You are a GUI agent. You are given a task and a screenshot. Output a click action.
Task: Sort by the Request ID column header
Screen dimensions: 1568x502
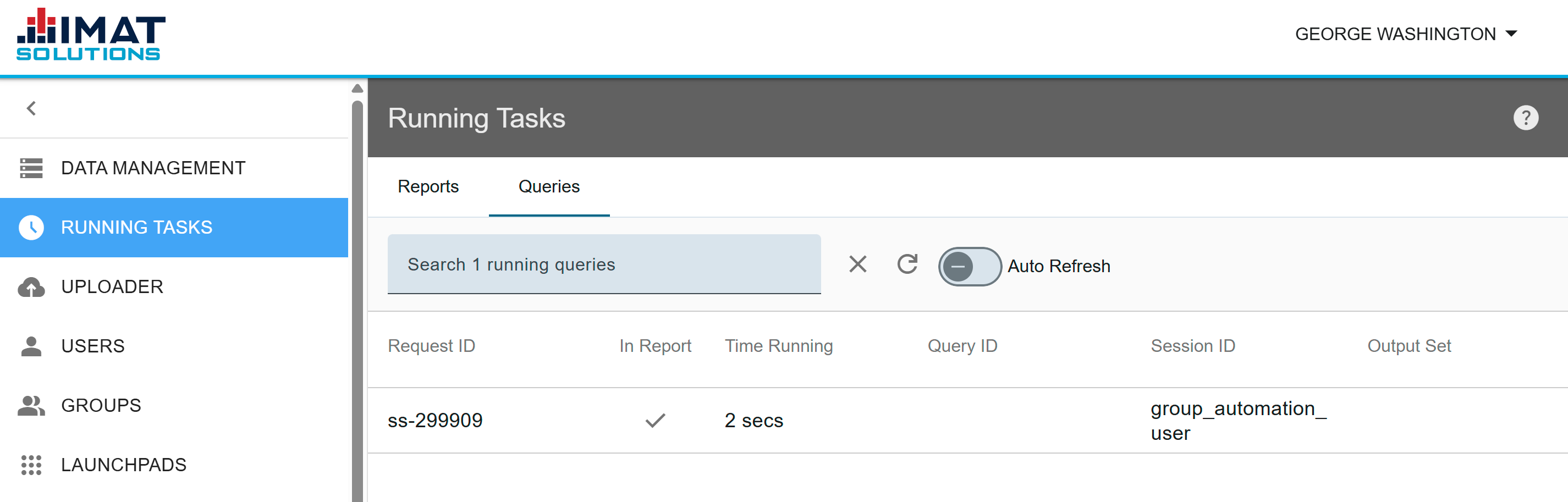(432, 346)
